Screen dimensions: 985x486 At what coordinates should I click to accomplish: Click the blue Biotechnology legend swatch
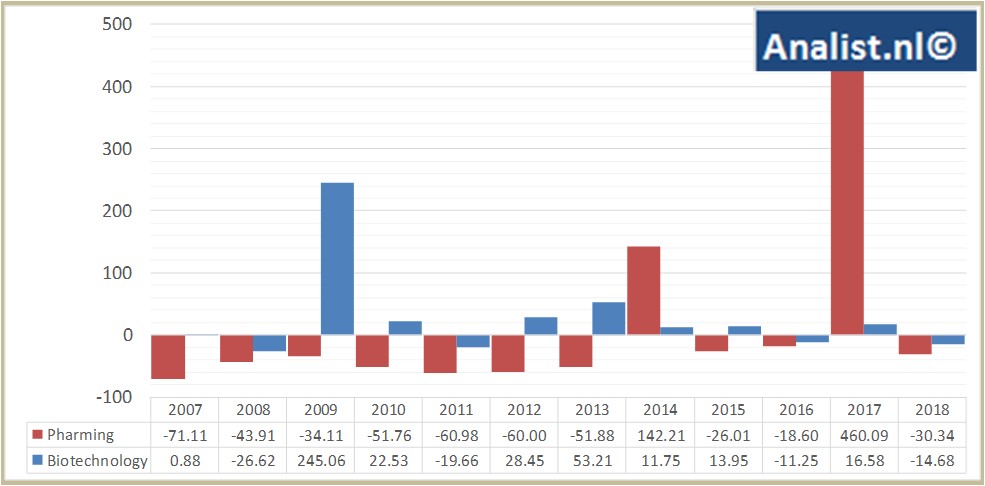37,461
